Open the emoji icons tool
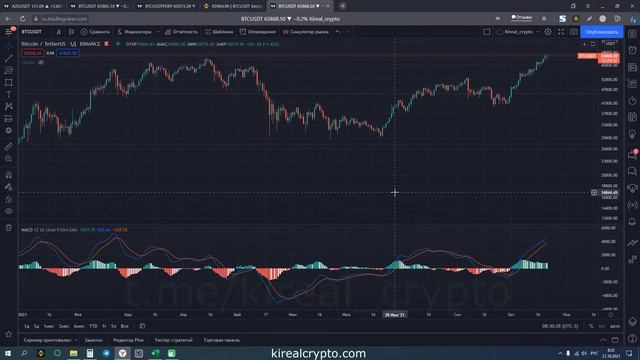This screenshot has height=360, width=640. (9, 130)
